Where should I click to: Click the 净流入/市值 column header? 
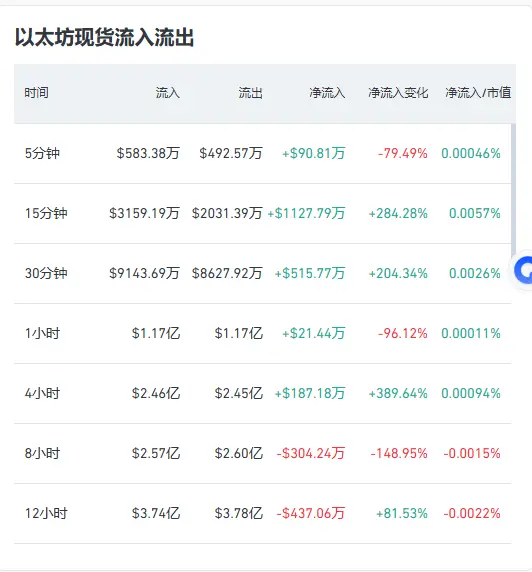click(478, 93)
